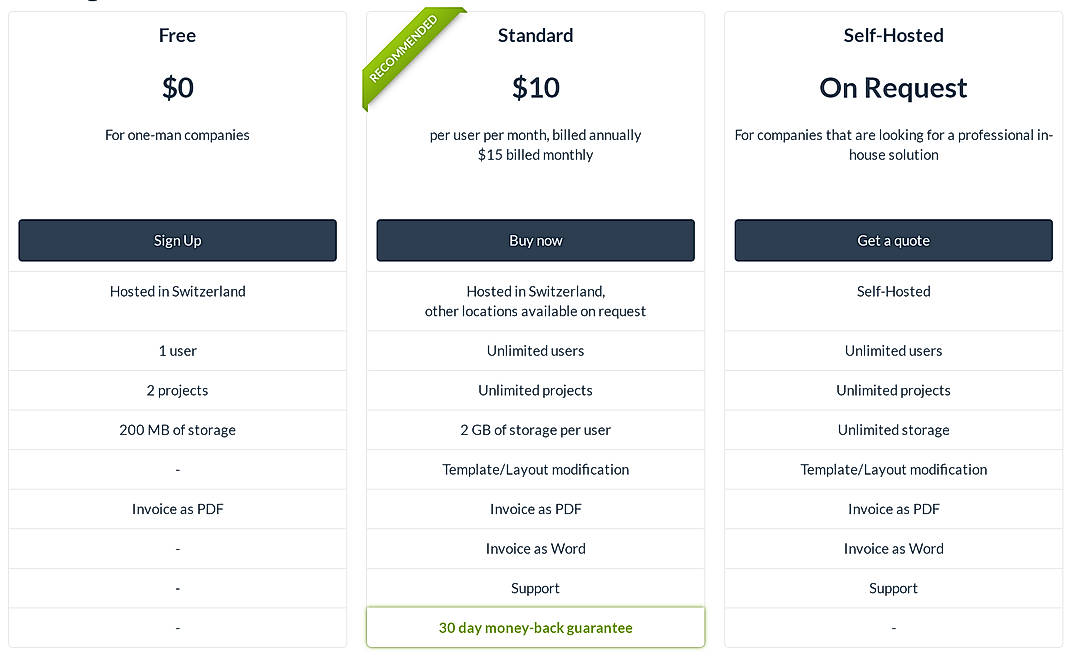Click the Sign Up button for Free plan
The height and width of the screenshot is (666, 1070).
coord(177,240)
